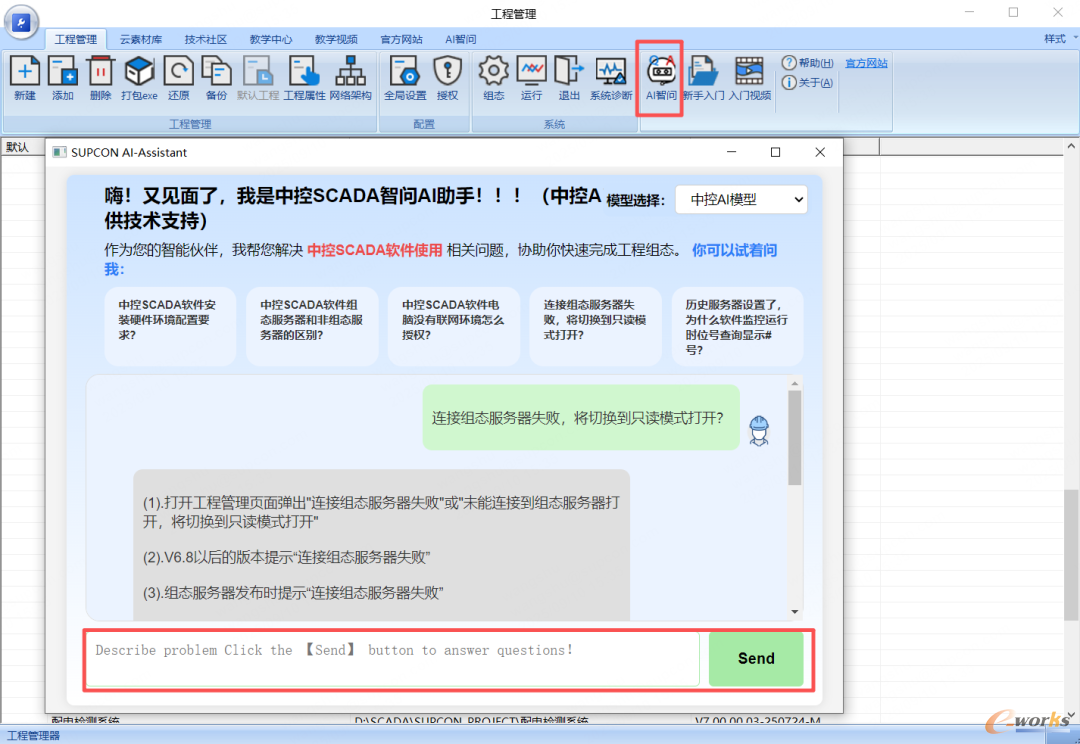
Task: Switch to the 教学中心 ribbon tab
Action: pyautogui.click(x=271, y=39)
